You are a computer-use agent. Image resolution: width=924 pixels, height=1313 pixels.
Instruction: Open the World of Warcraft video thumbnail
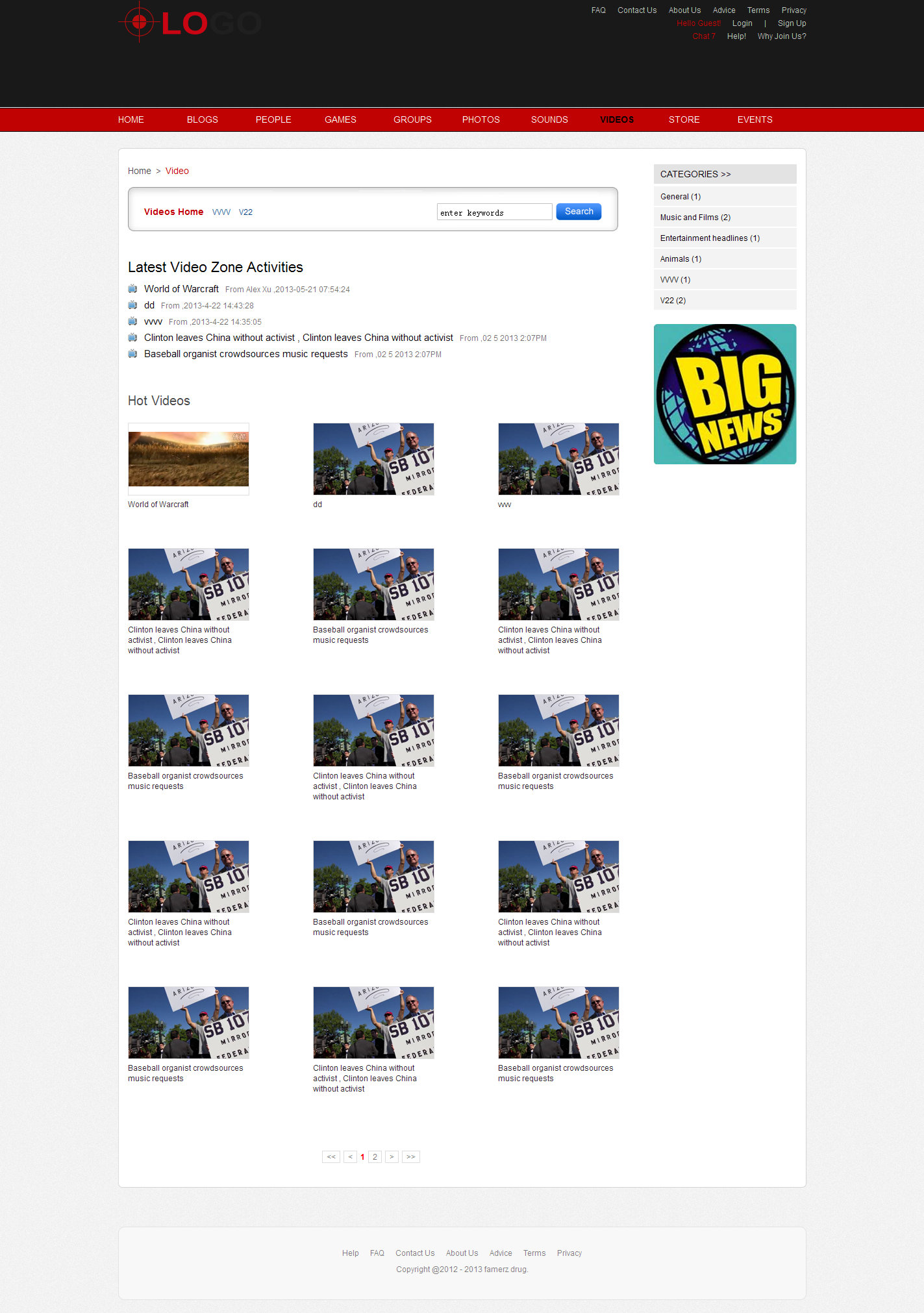tap(188, 459)
